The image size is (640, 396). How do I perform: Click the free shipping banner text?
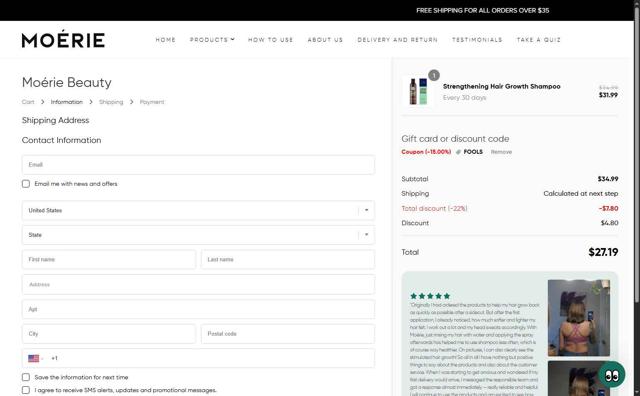point(482,11)
